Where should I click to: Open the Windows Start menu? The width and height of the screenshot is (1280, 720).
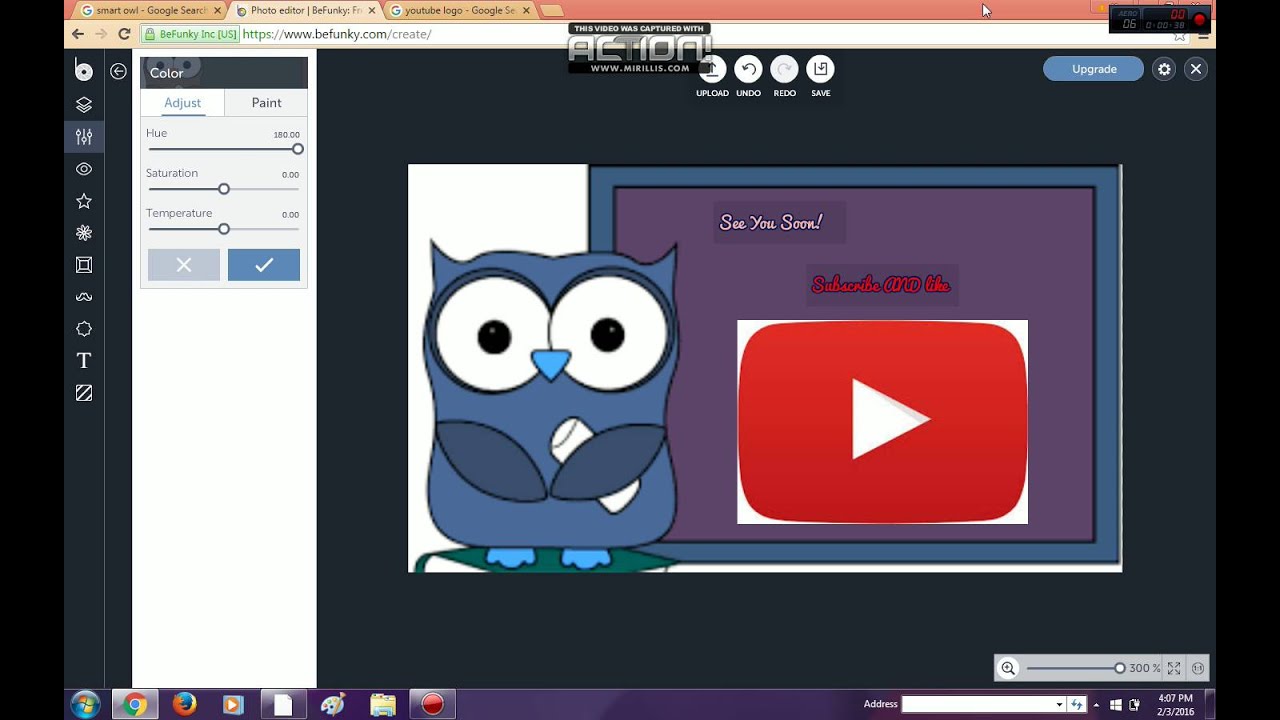(85, 705)
